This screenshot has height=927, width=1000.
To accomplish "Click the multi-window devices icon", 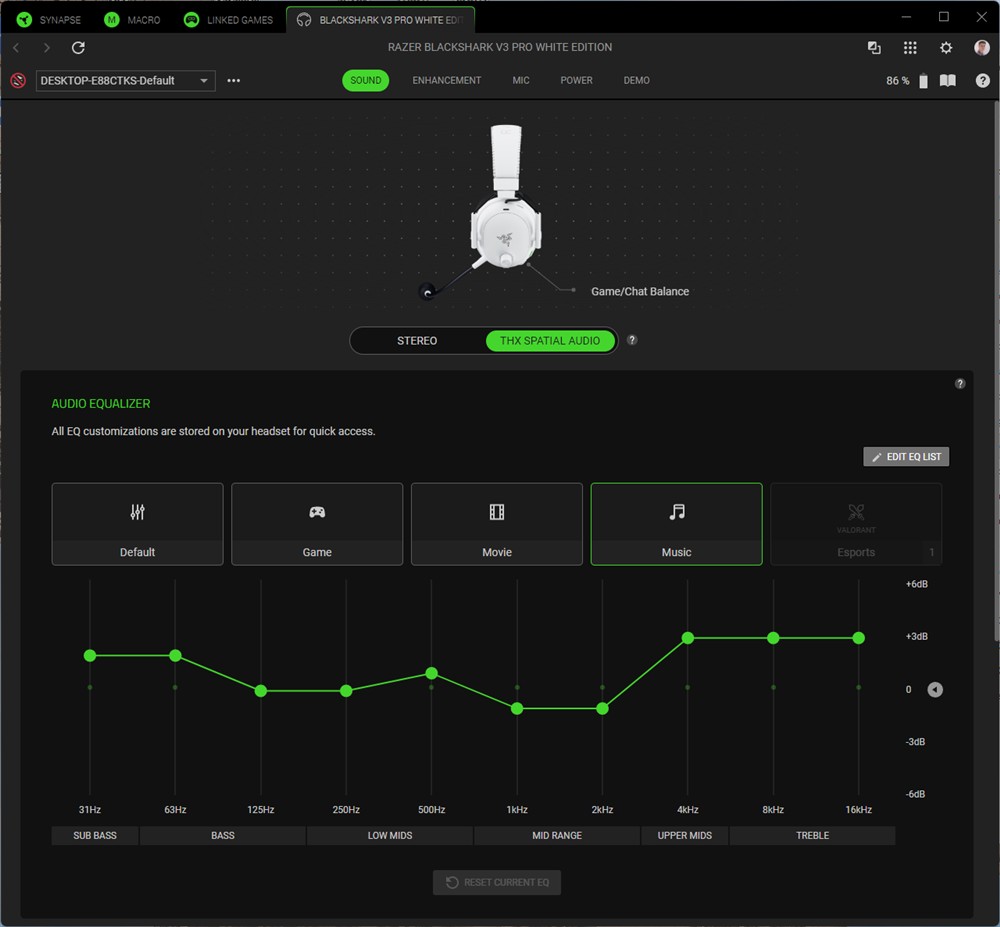I will [x=874, y=48].
